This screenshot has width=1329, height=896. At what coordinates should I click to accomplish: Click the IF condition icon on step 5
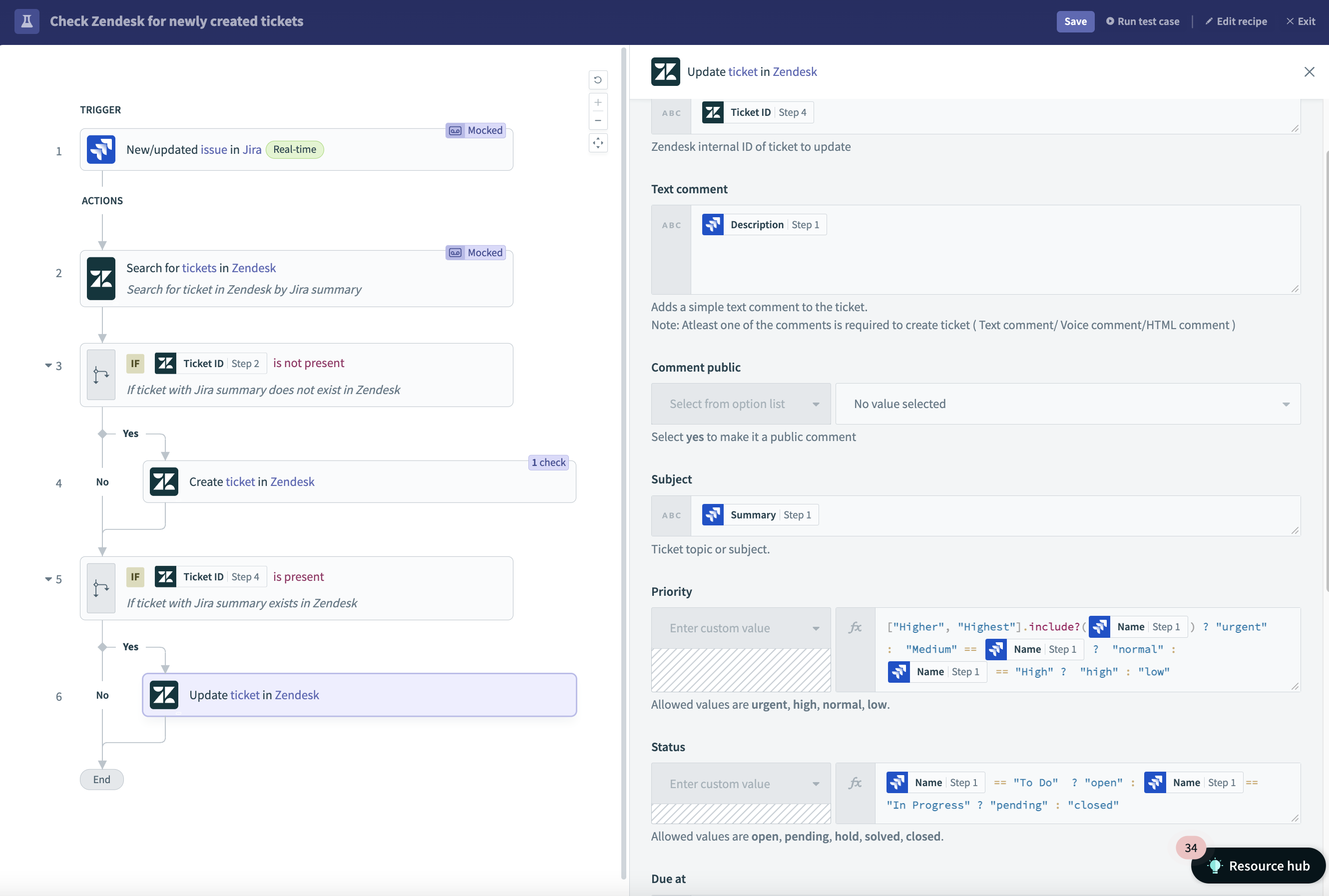pos(134,576)
